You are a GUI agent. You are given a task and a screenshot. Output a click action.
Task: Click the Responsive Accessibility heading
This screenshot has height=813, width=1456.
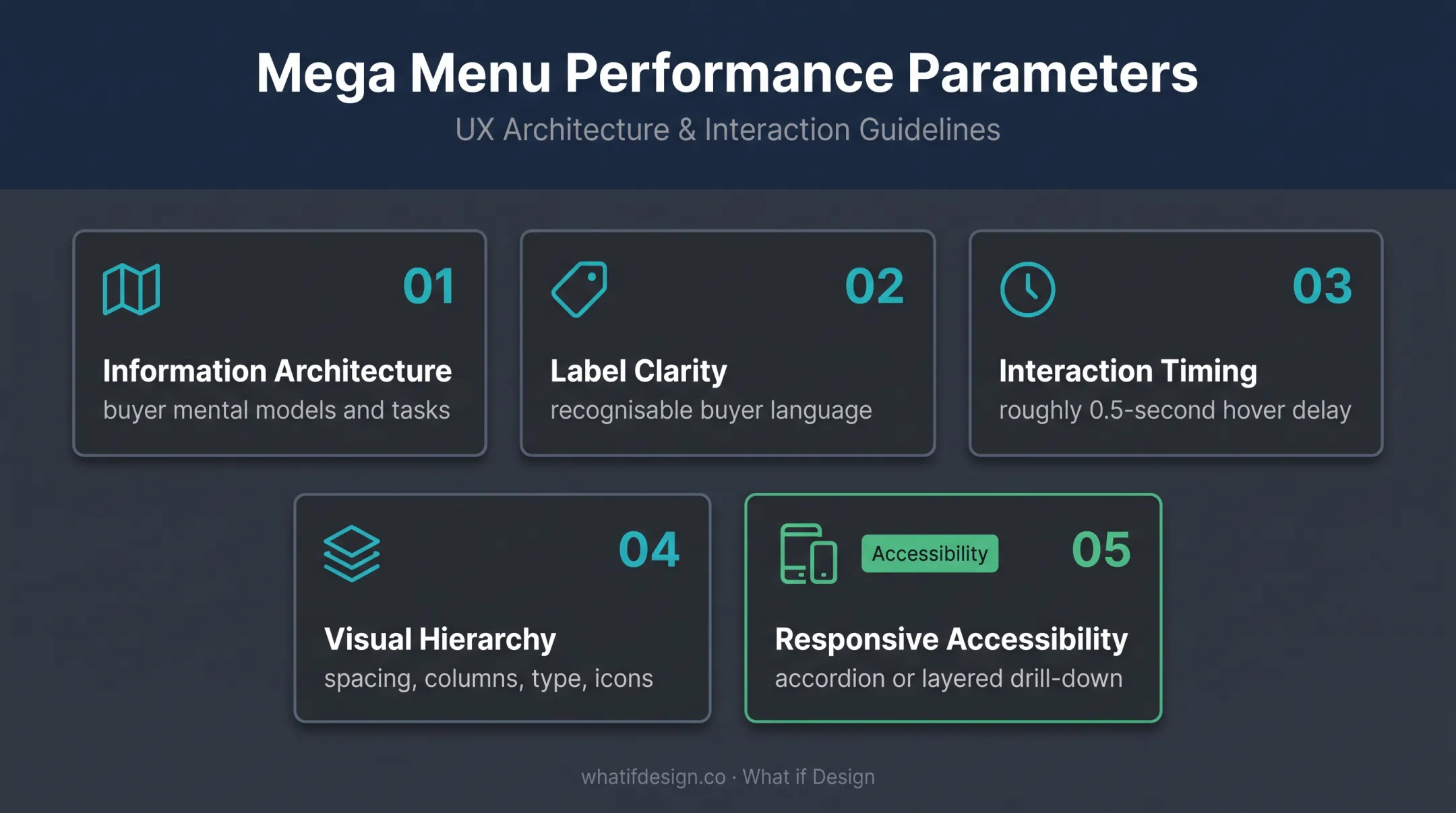951,640
